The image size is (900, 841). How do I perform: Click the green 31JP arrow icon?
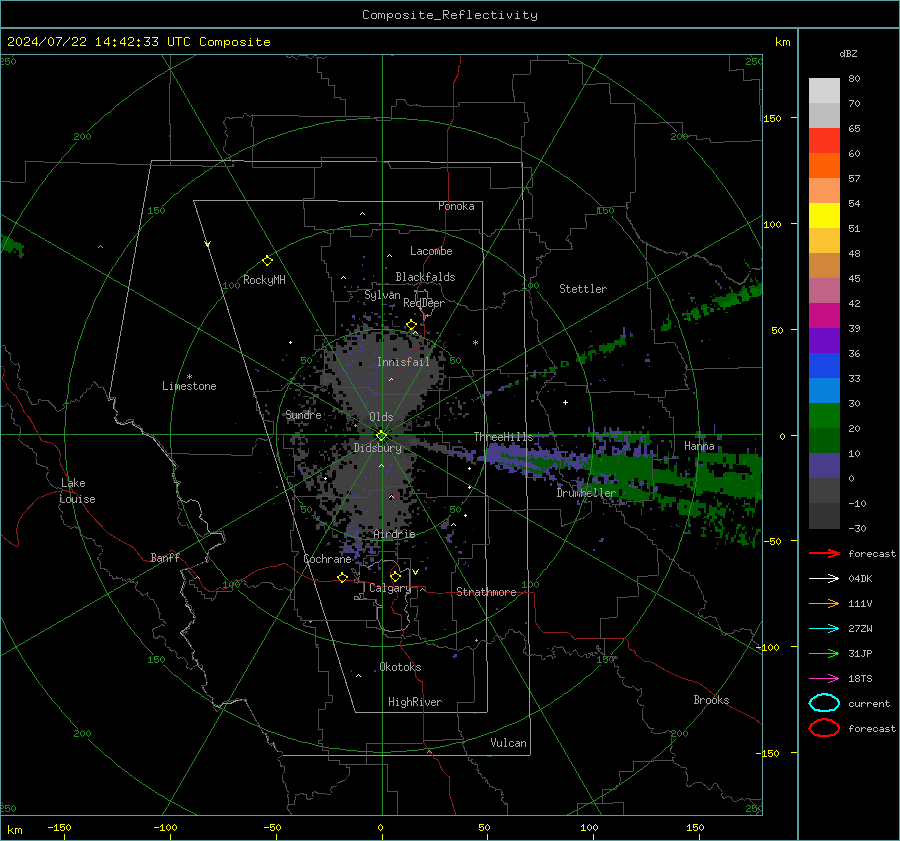(x=824, y=653)
